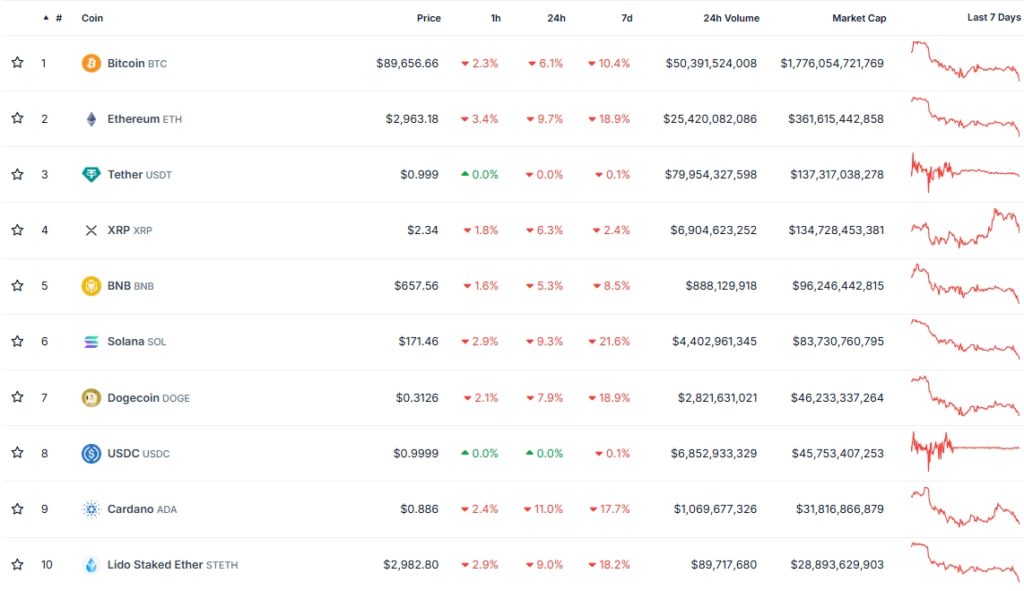Click the XRP logo icon
1024x591 pixels.
point(91,230)
